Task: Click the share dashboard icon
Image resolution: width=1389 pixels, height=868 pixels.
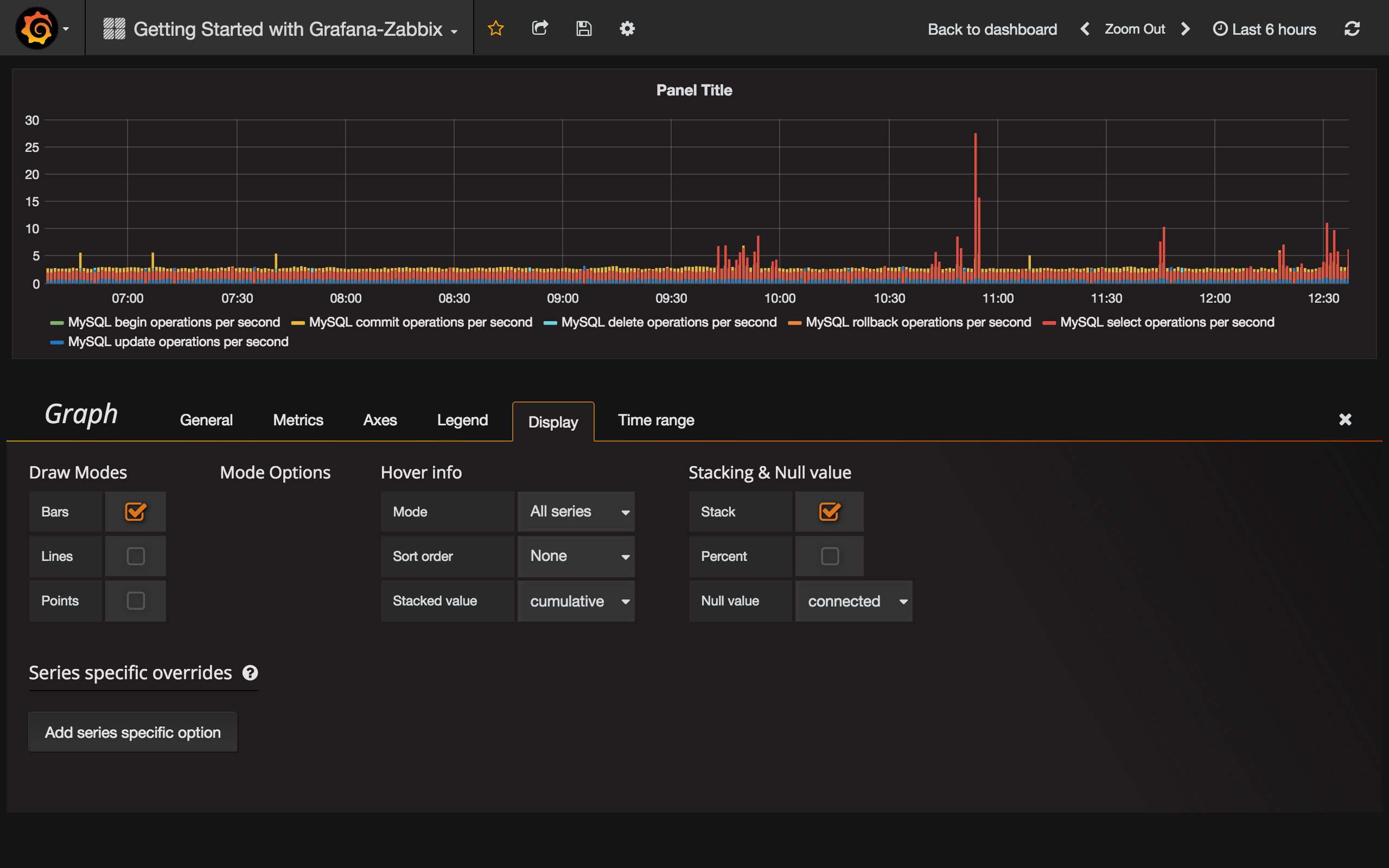Action: (539, 28)
